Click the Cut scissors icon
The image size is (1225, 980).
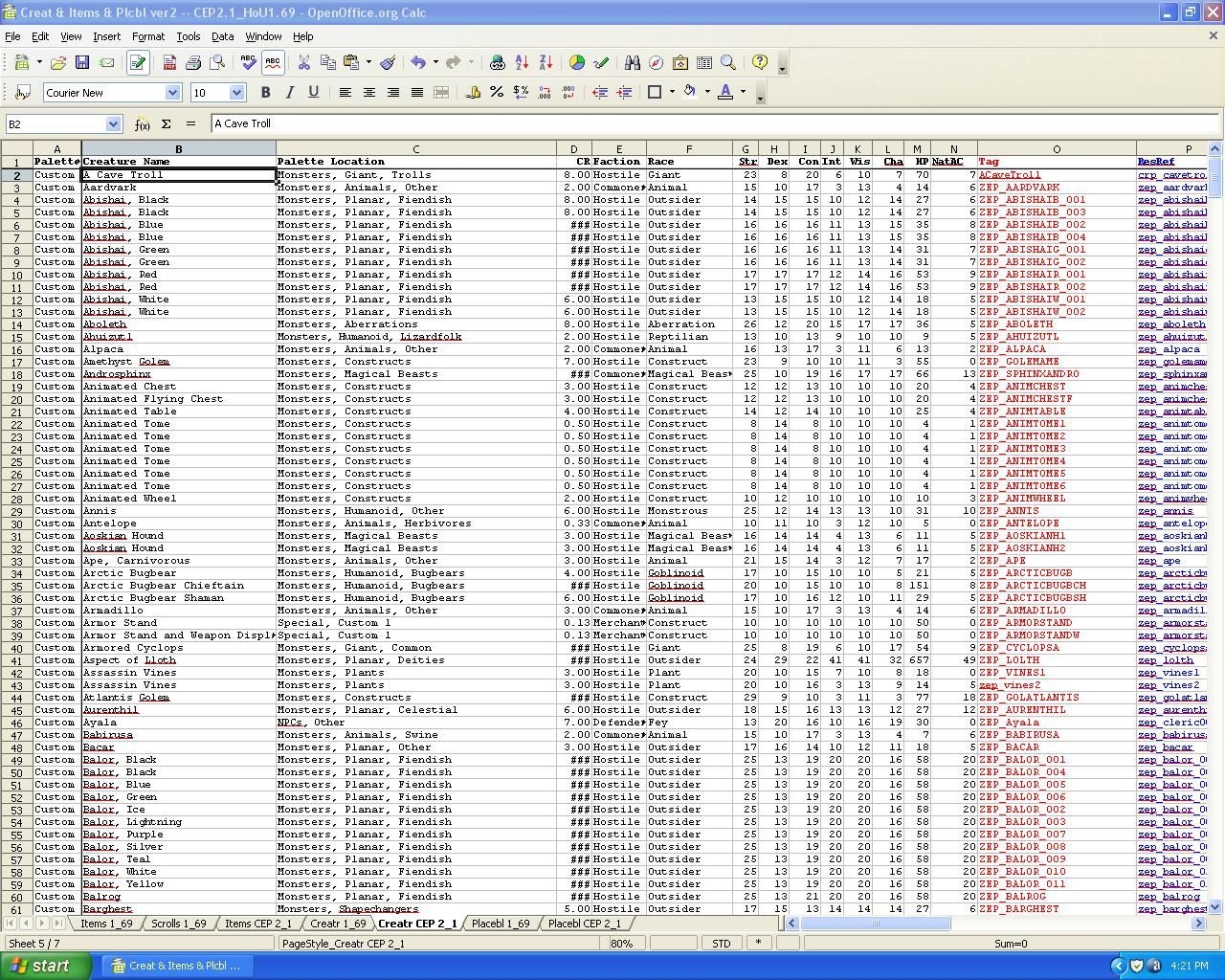pos(303,62)
